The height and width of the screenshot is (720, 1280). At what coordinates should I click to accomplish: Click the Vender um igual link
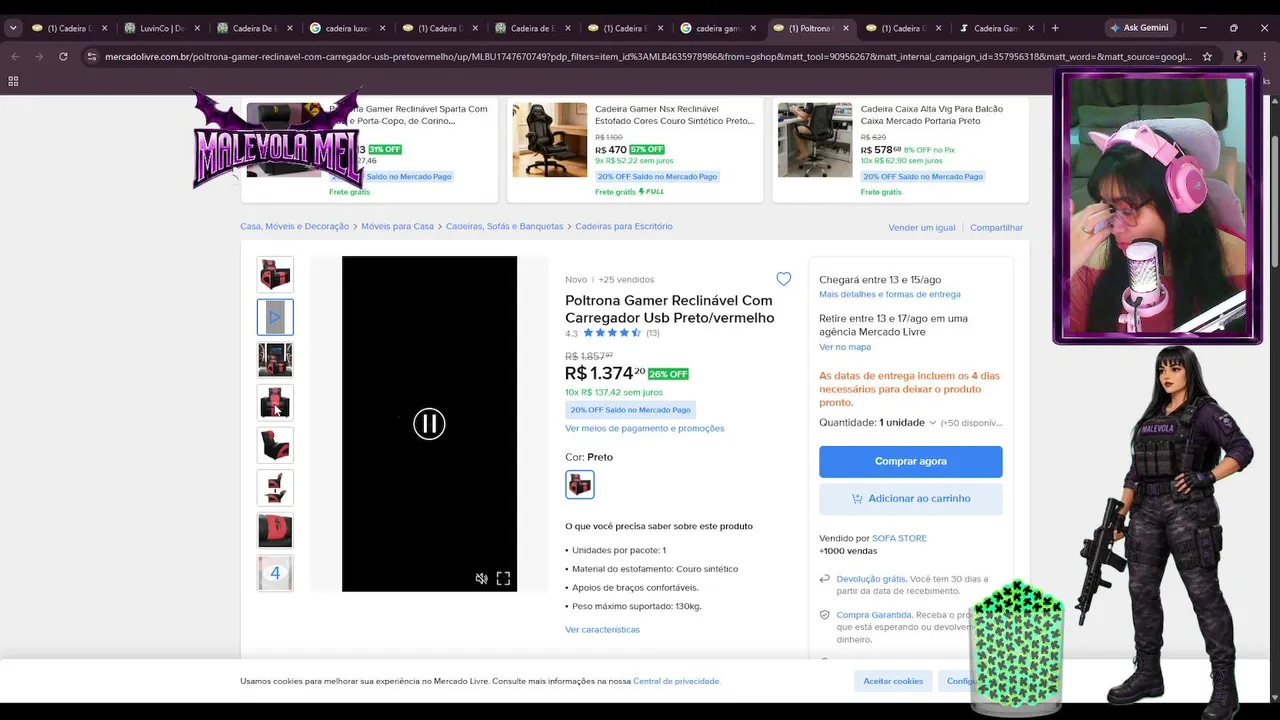922,228
